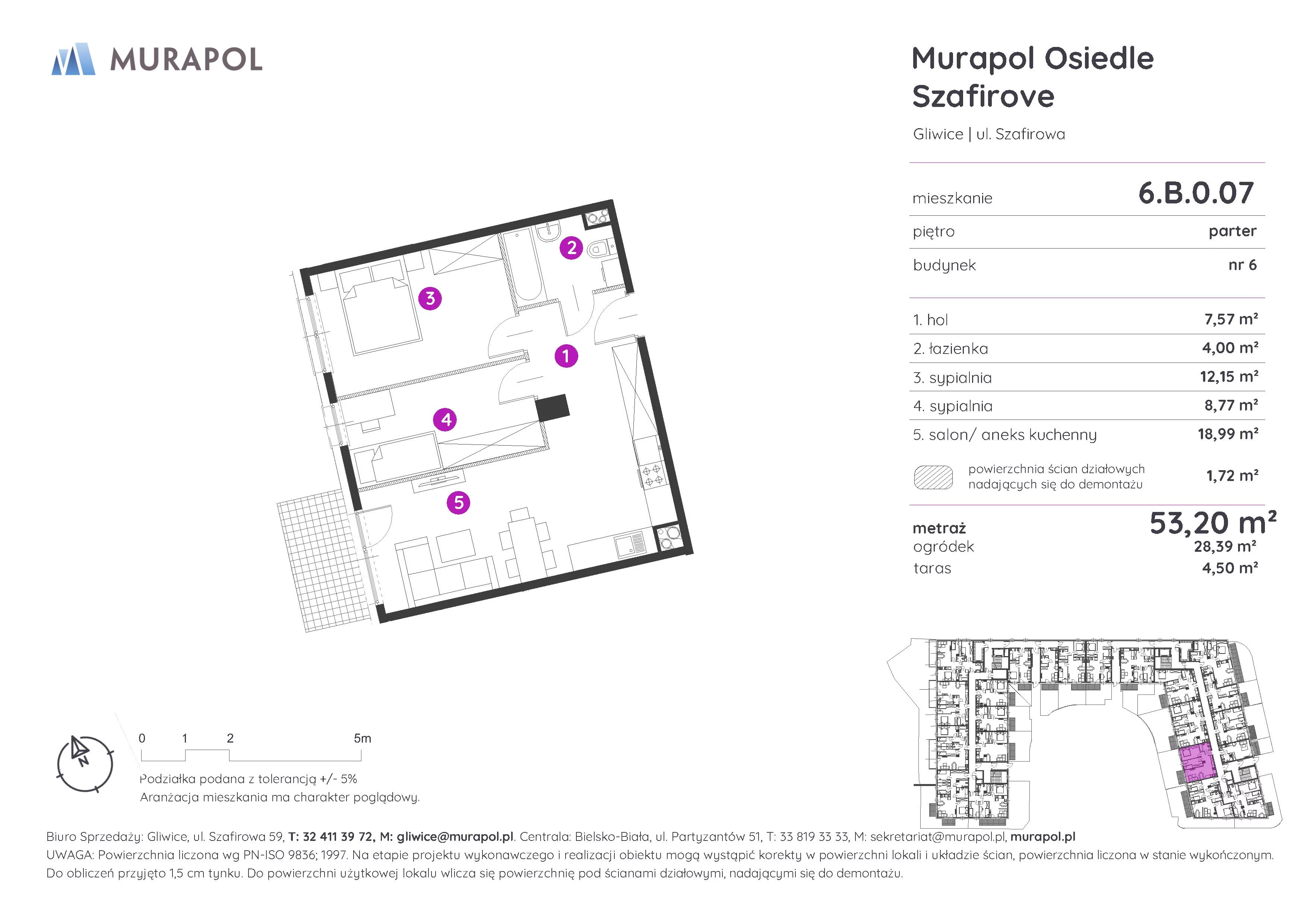Screen dimensions: 1307x924
Task: Click the kitchen sink symbol
Action: [630, 544]
